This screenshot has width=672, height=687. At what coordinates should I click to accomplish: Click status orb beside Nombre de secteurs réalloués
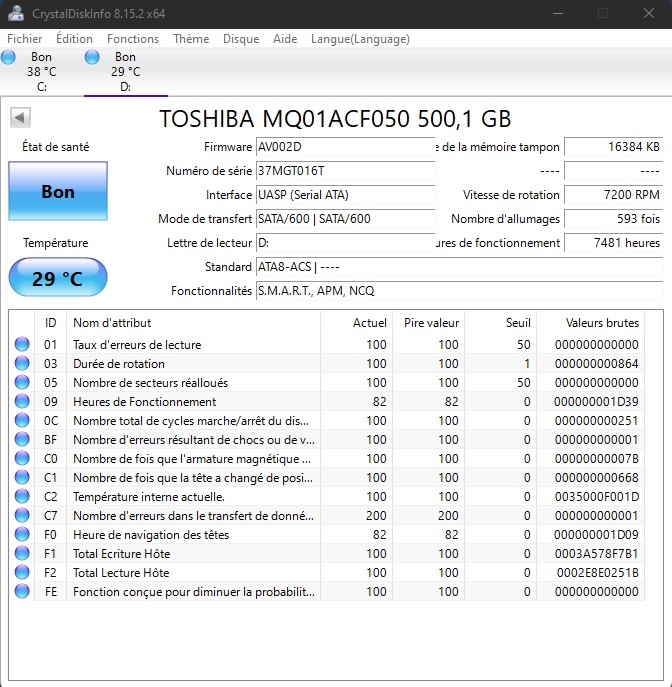click(x=22, y=383)
